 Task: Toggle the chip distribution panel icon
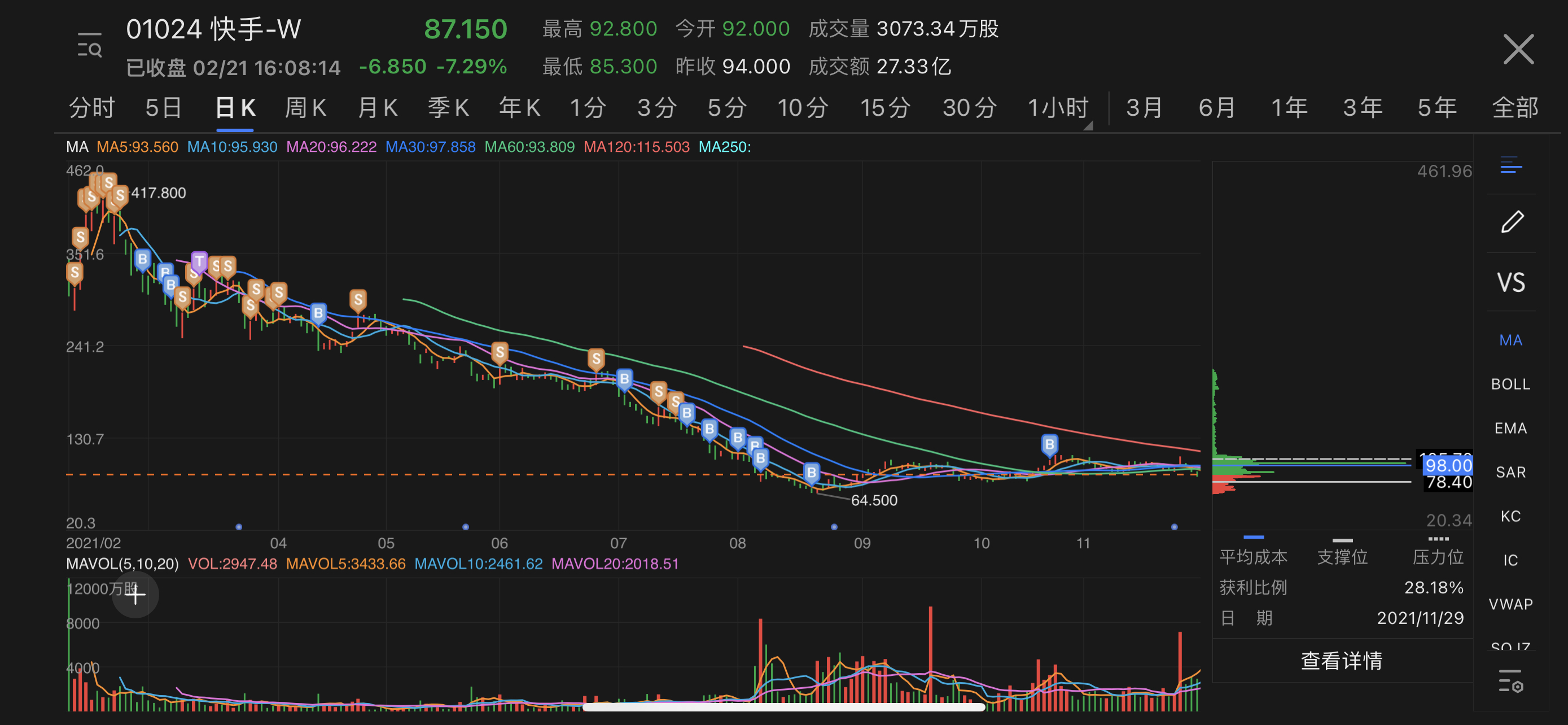tap(1511, 165)
